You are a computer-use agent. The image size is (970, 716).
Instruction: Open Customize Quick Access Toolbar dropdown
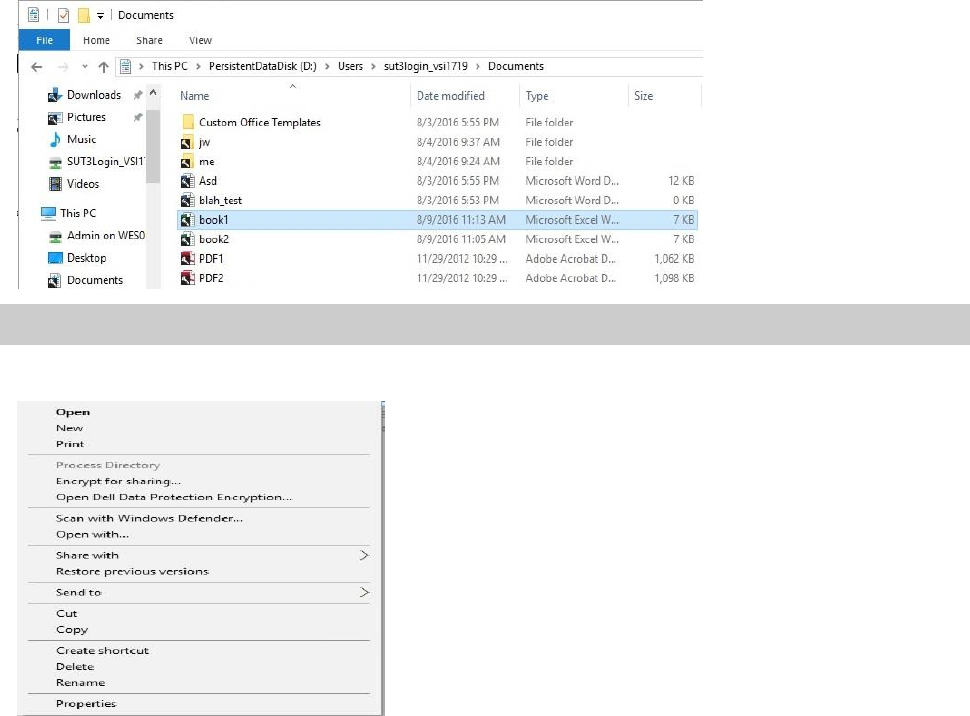click(100, 15)
